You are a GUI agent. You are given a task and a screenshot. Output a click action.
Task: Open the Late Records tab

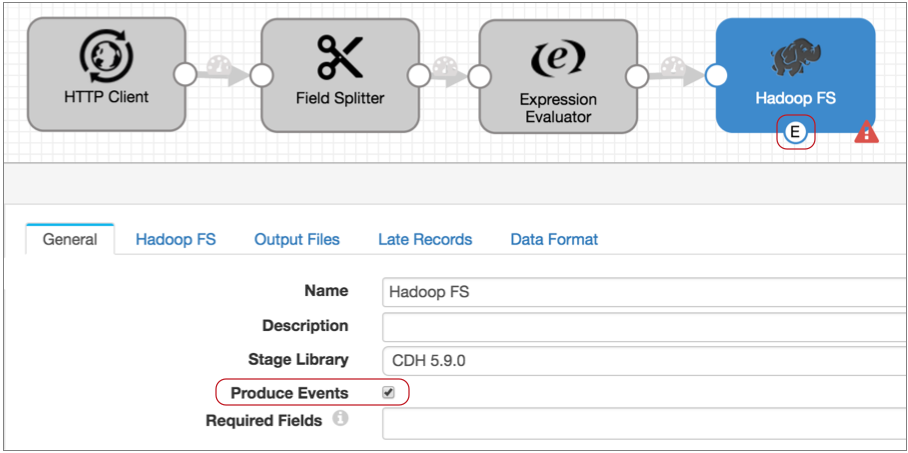[425, 240]
